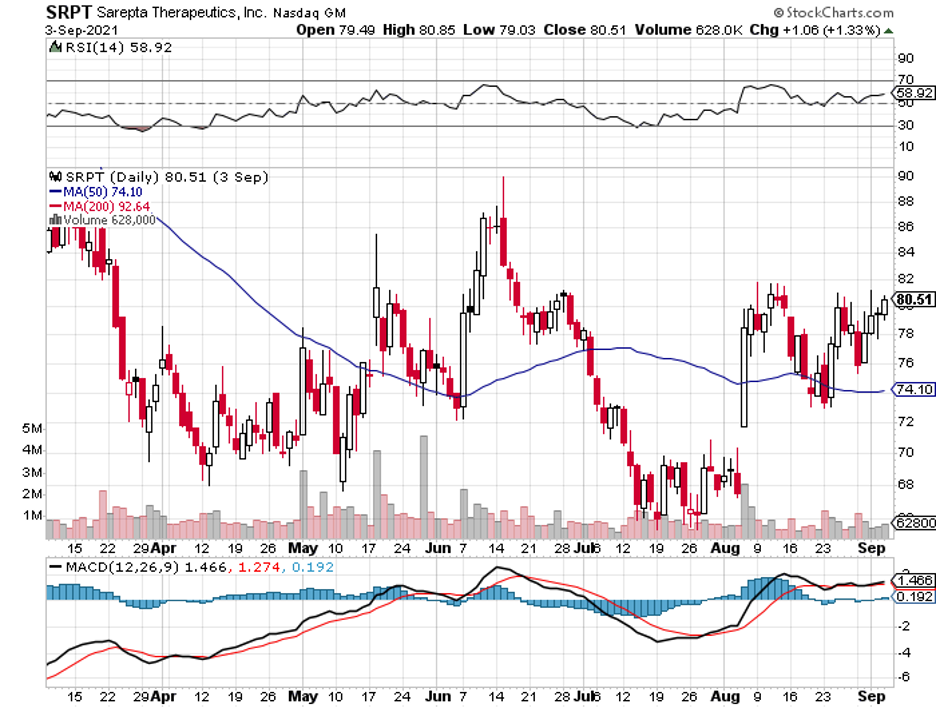This screenshot has height=708, width=936.
Task: Click the Chg +1.06 (+1.33%) value
Action: [815, 30]
